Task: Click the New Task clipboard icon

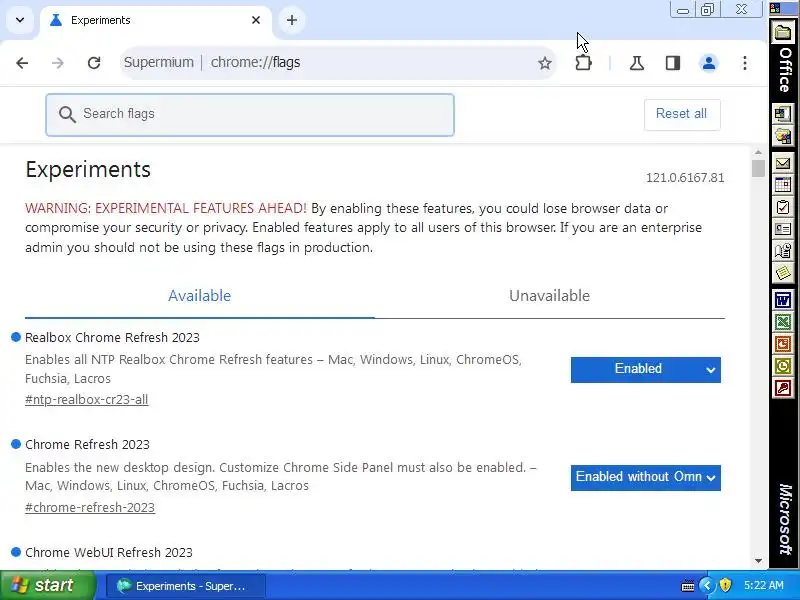Action: 783,207
